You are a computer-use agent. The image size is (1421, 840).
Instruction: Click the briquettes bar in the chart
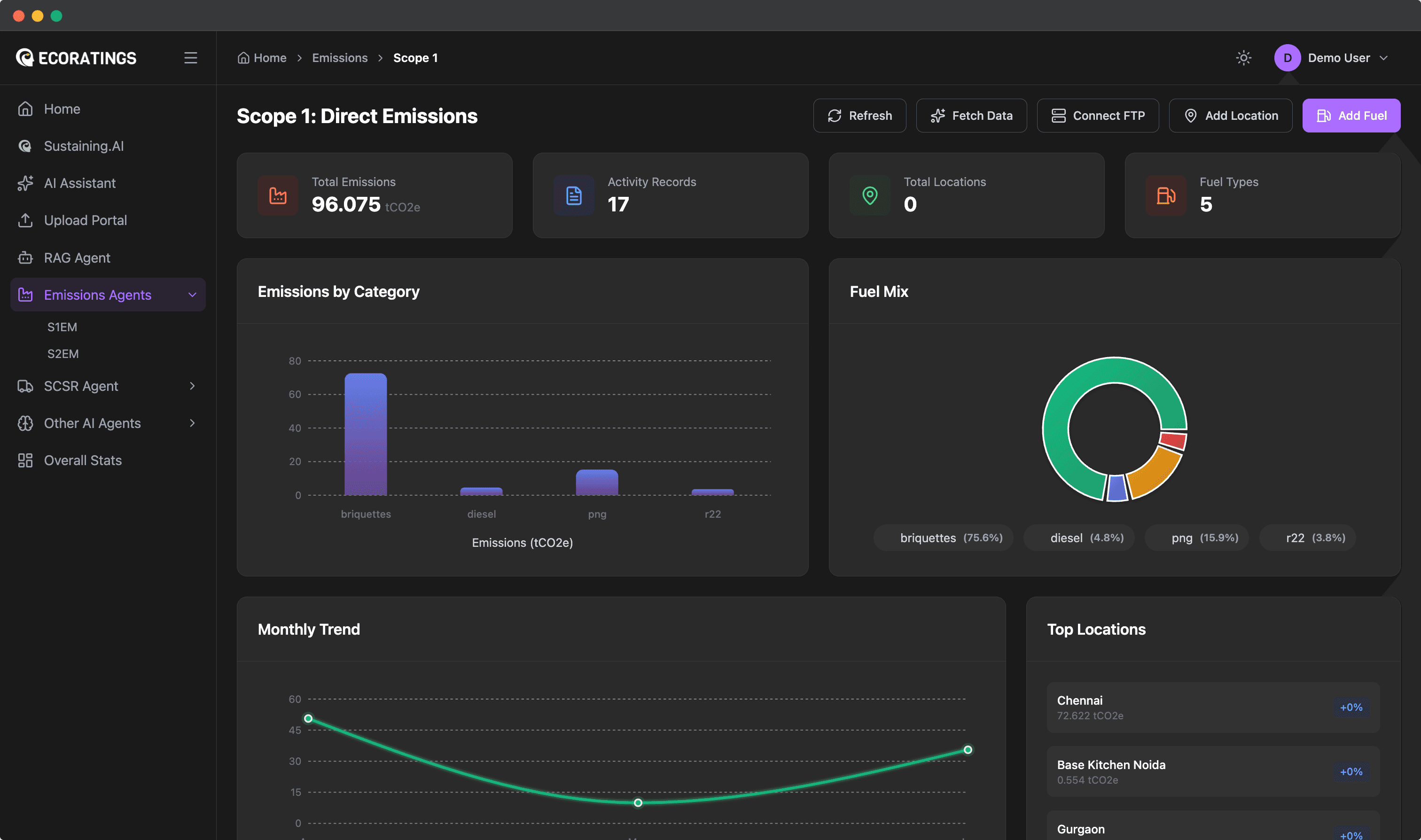366,434
